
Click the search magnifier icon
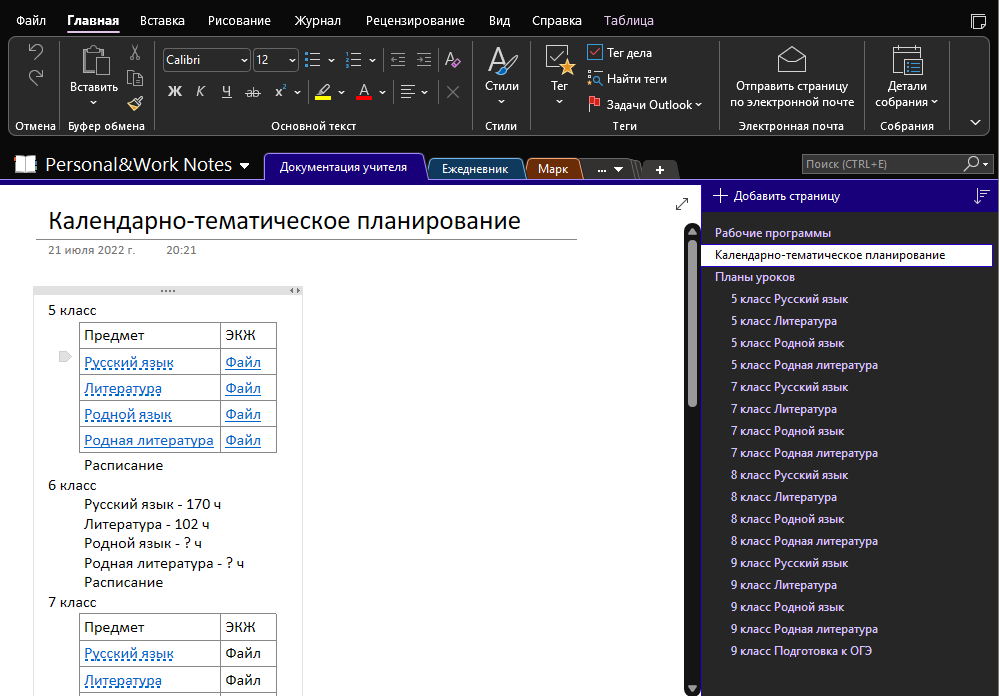pos(971,164)
